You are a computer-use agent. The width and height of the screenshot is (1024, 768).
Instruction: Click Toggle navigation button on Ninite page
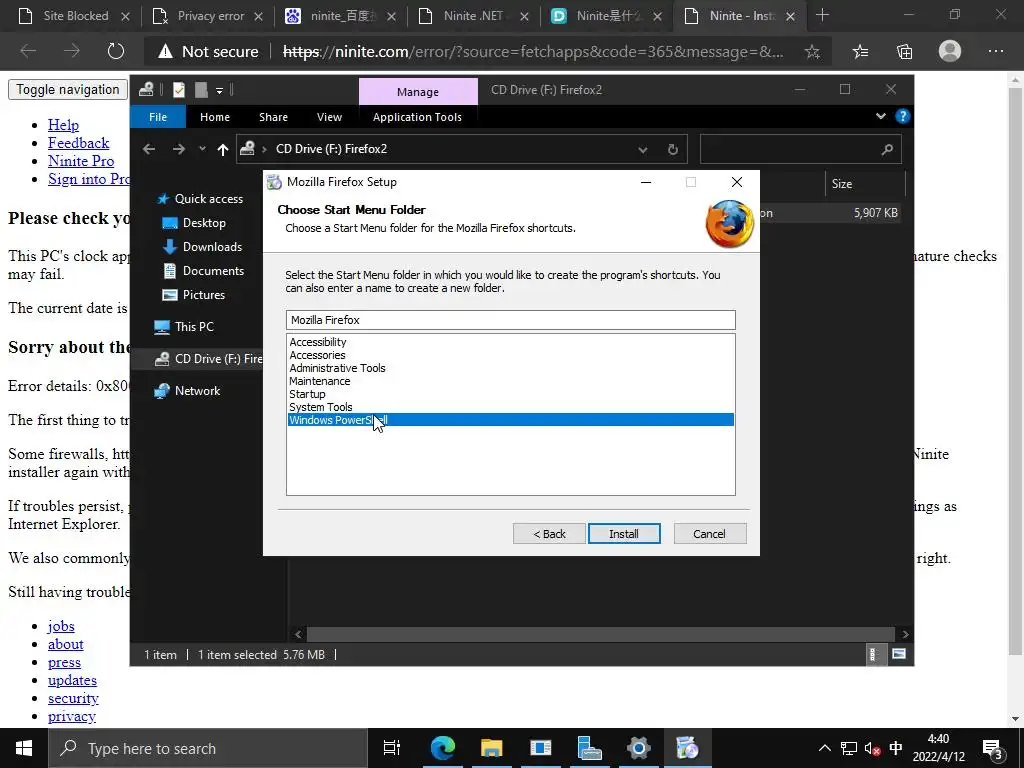(x=68, y=89)
